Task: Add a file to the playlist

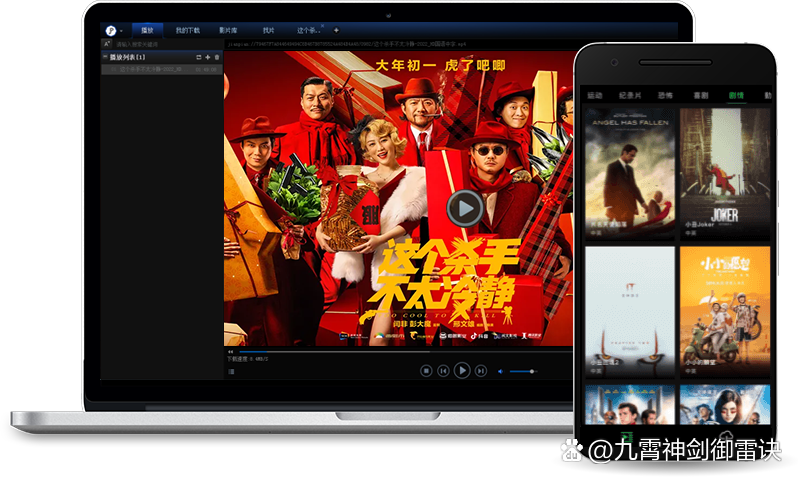Action: click(208, 58)
